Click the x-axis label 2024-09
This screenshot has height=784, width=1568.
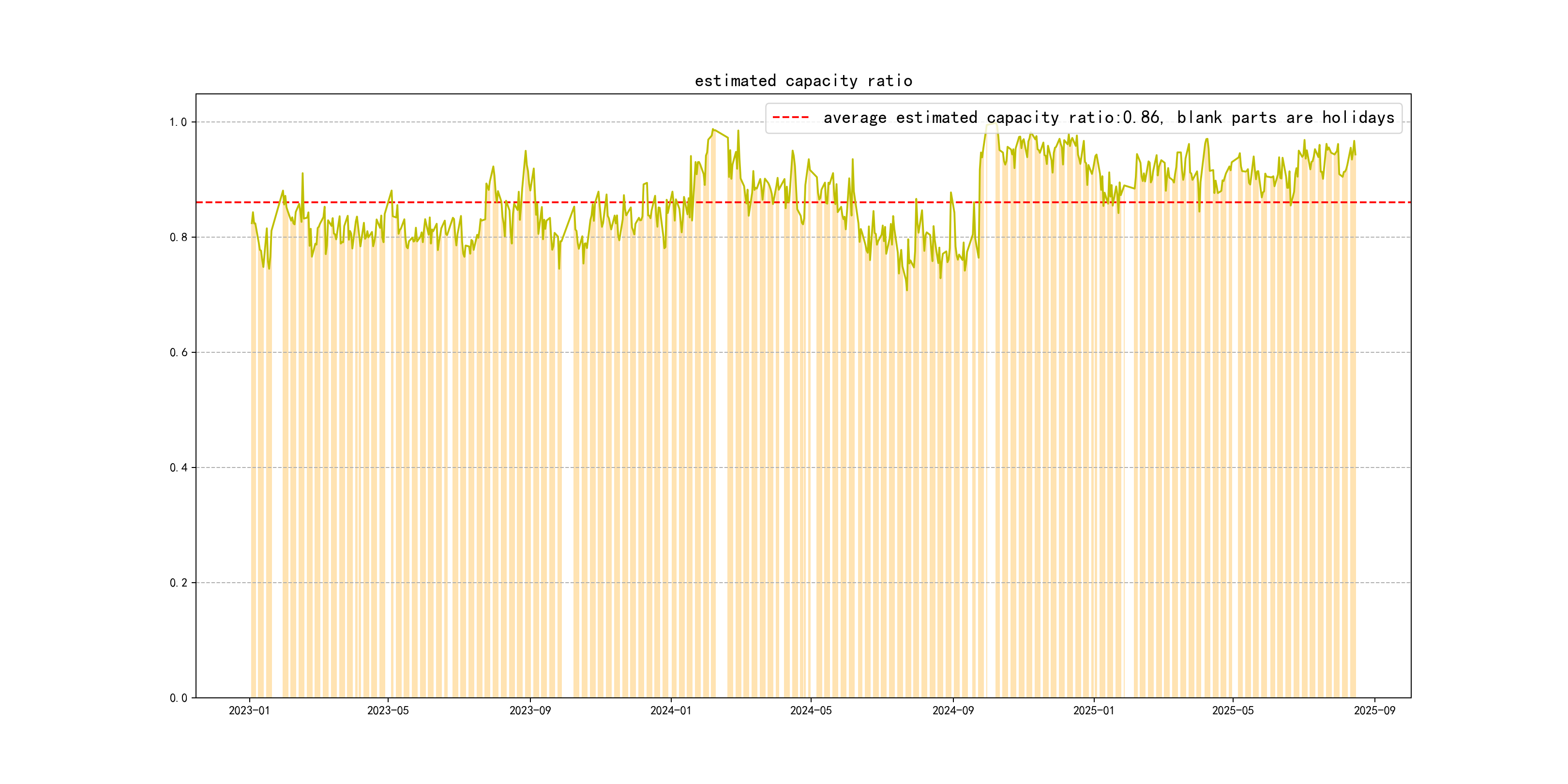952,710
